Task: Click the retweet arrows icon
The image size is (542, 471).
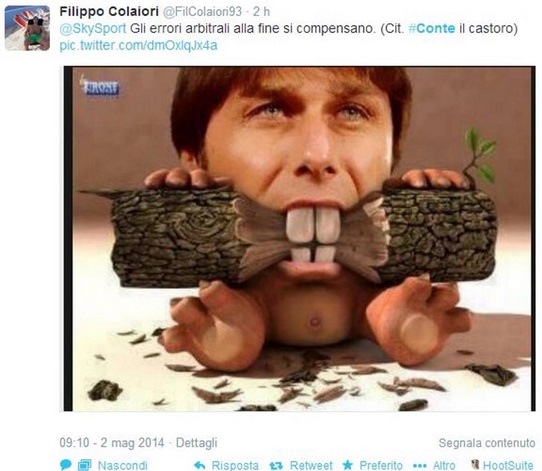Action: click(x=276, y=466)
